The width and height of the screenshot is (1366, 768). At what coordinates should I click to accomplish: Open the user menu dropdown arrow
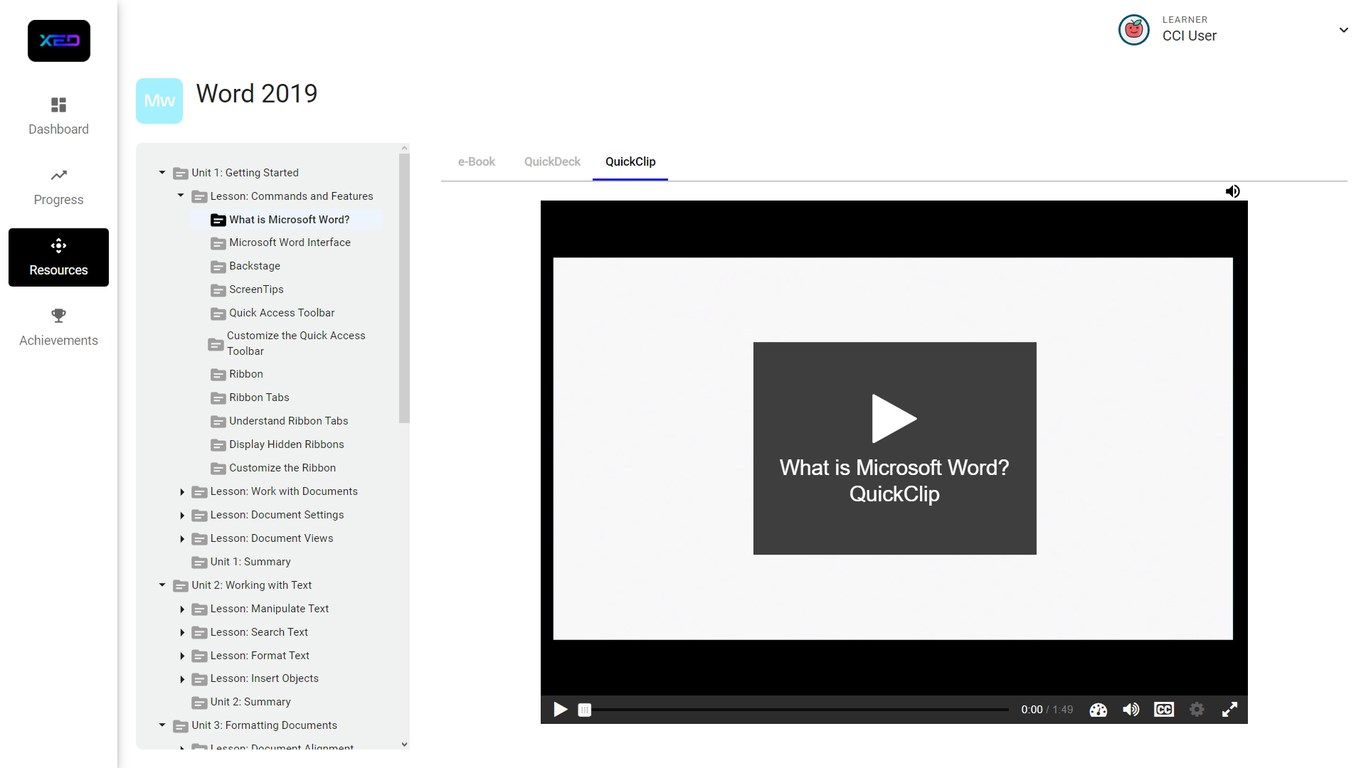coord(1343,30)
